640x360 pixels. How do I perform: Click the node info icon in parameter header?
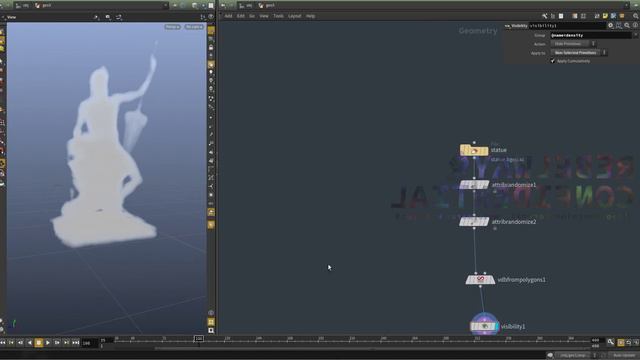635,26
